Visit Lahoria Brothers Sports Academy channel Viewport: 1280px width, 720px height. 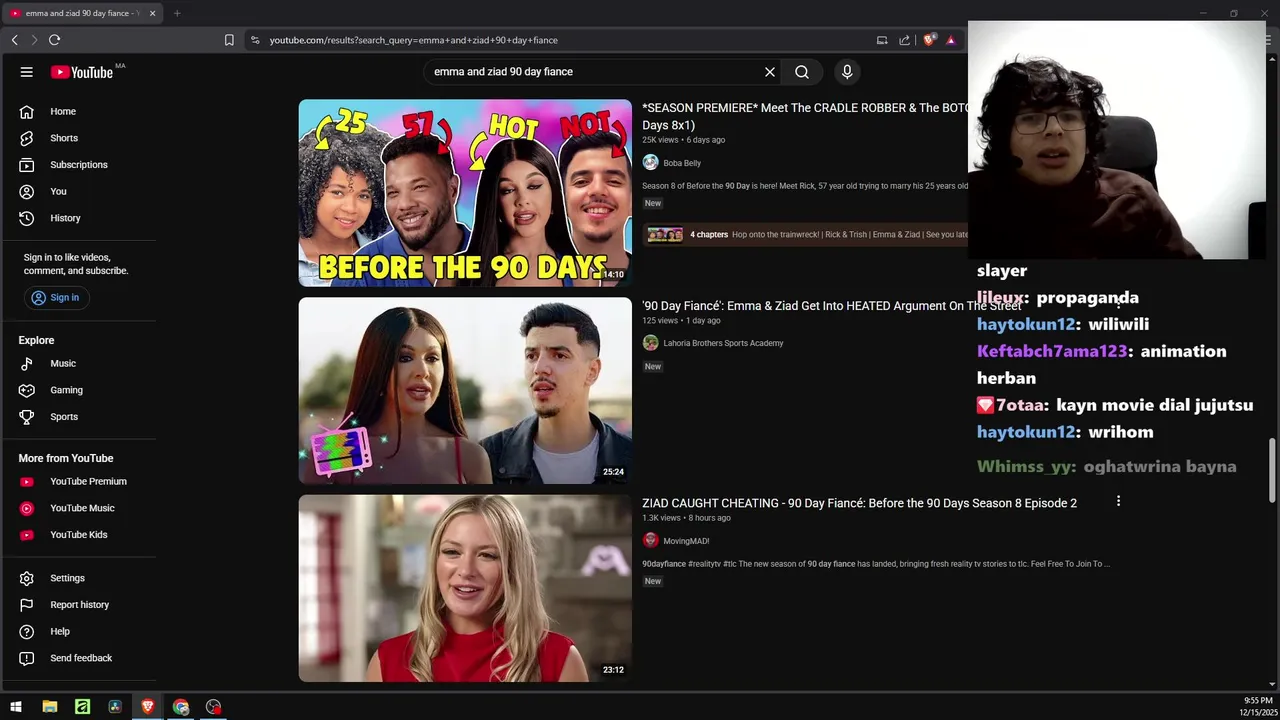[723, 343]
